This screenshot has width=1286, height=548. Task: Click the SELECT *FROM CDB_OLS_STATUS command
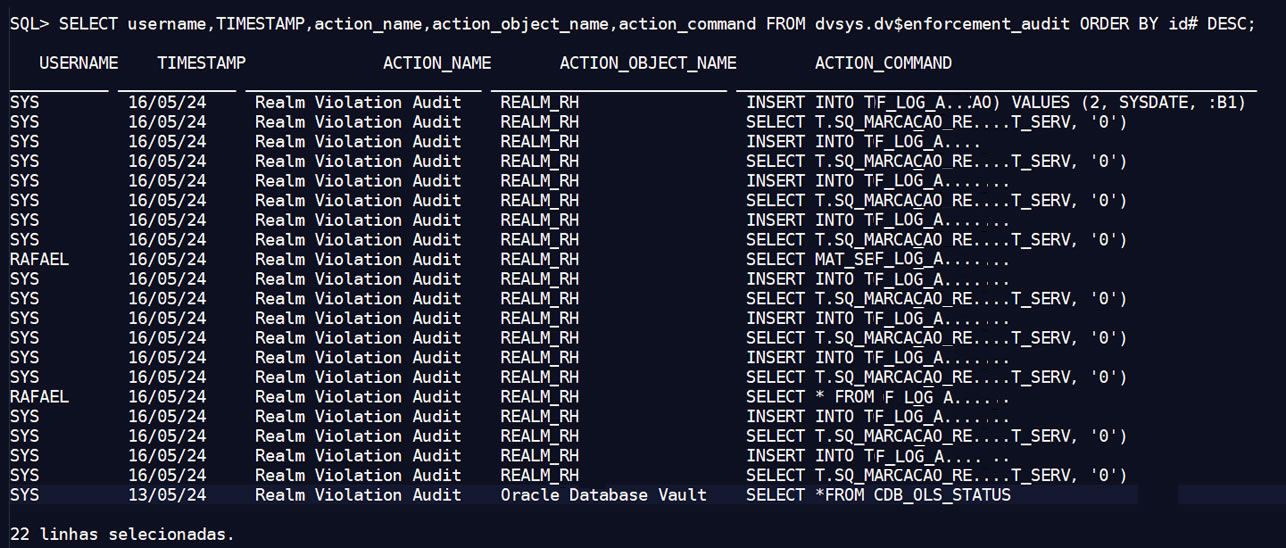878,495
